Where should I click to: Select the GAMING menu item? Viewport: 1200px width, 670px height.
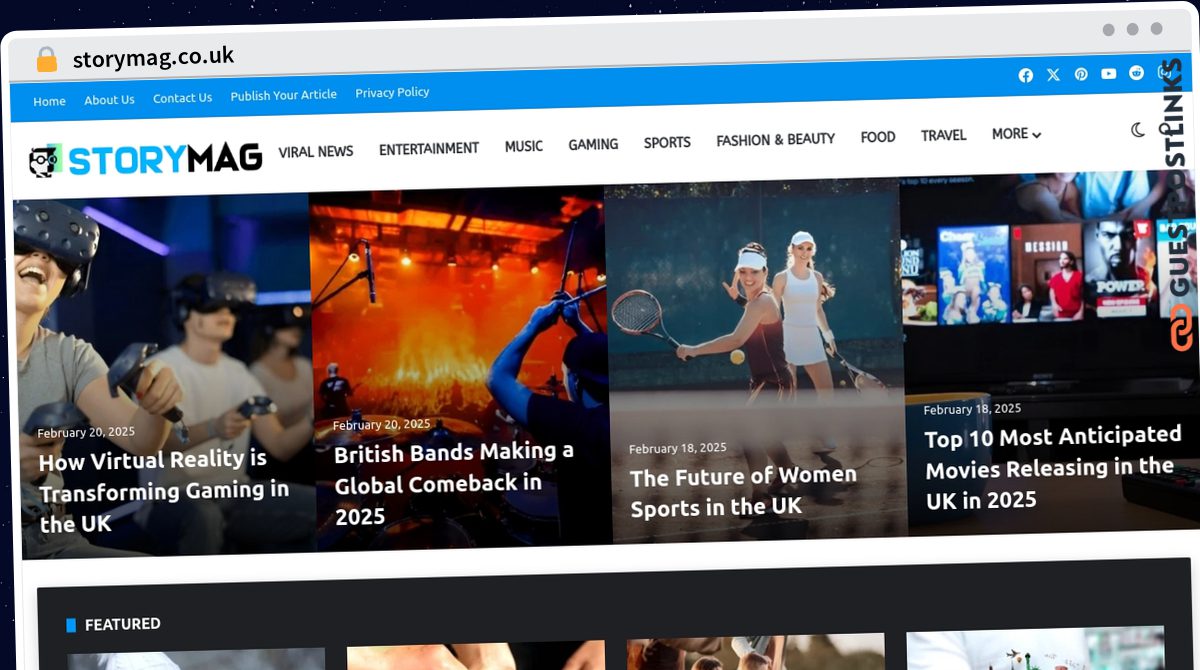(x=593, y=144)
